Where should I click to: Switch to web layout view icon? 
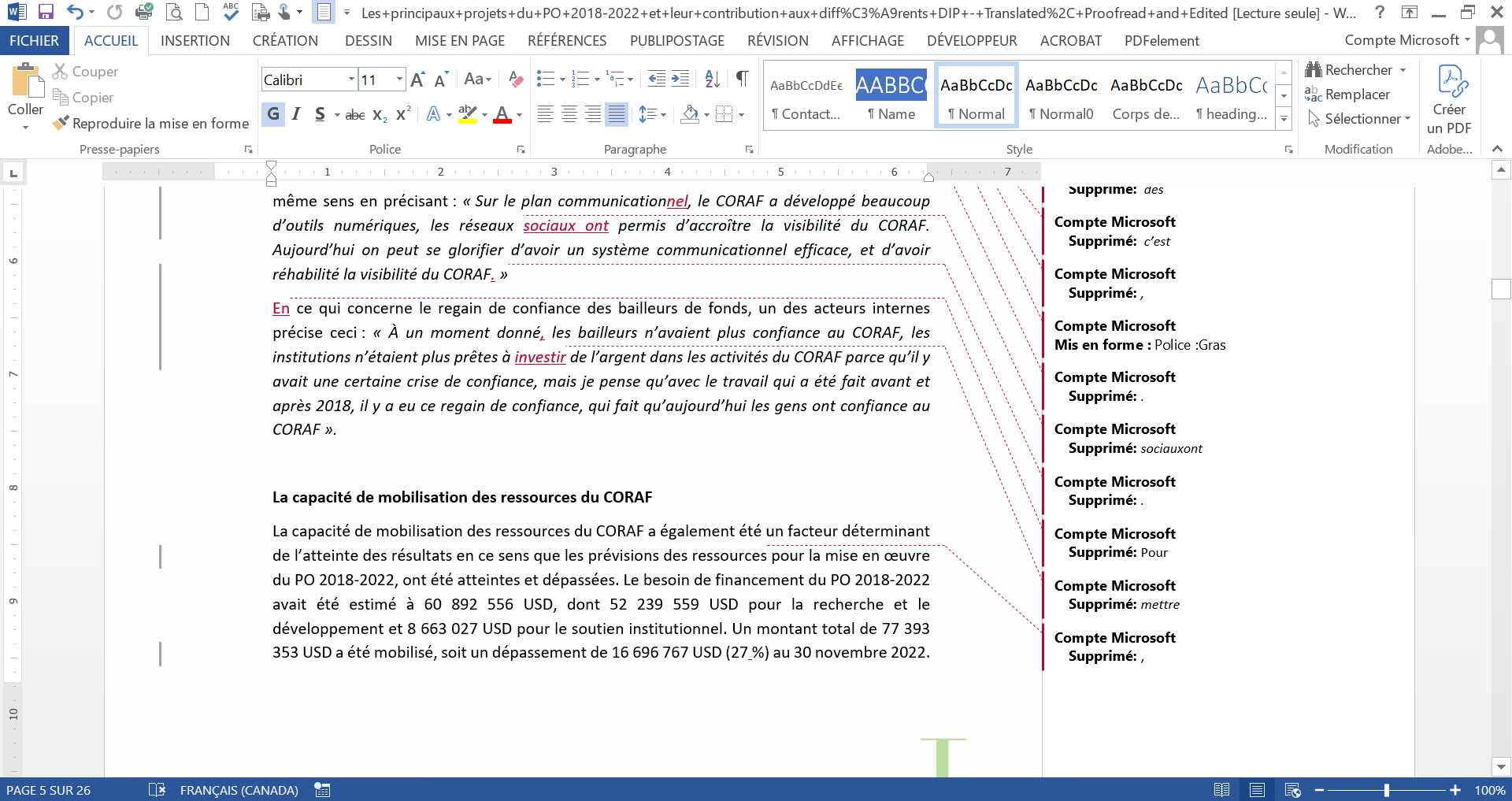tap(1292, 789)
